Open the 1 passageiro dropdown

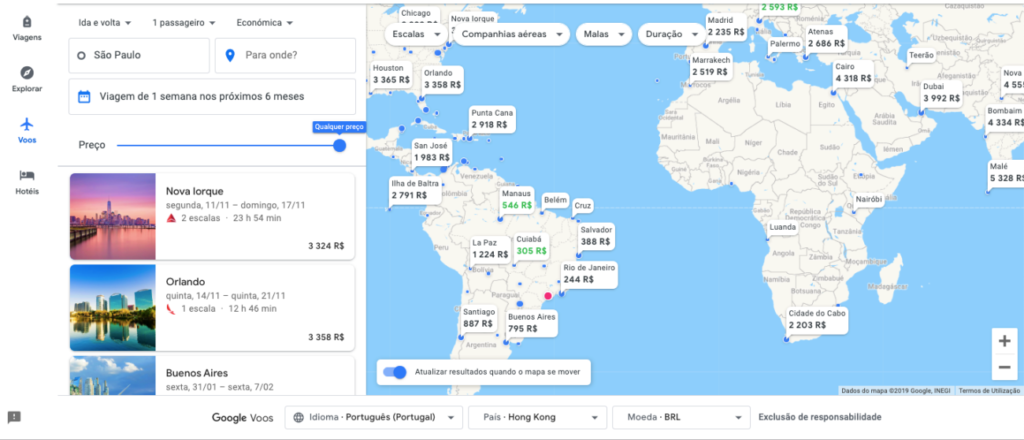[x=184, y=22]
